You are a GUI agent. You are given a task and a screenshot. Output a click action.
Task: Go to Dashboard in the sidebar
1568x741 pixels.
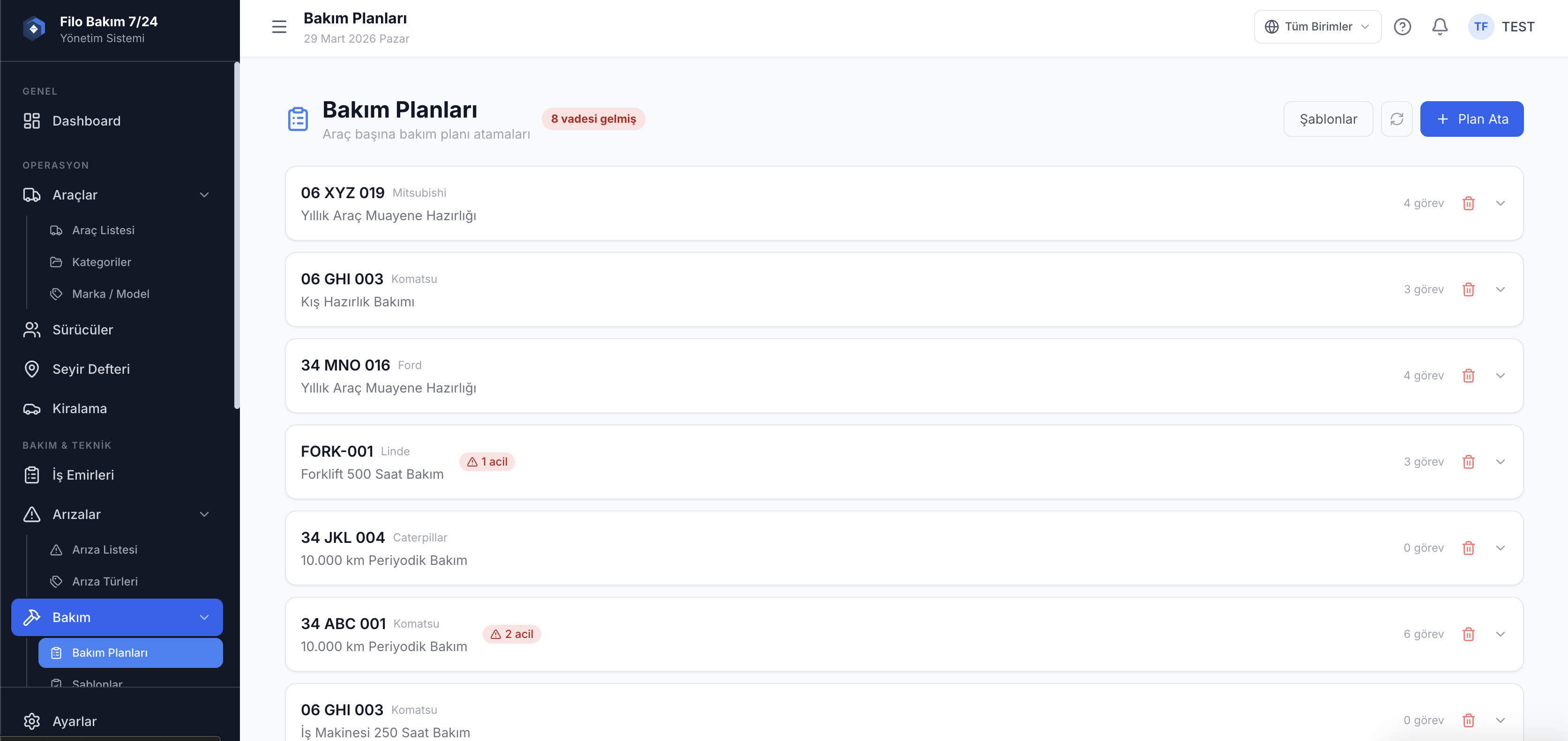[x=86, y=121]
